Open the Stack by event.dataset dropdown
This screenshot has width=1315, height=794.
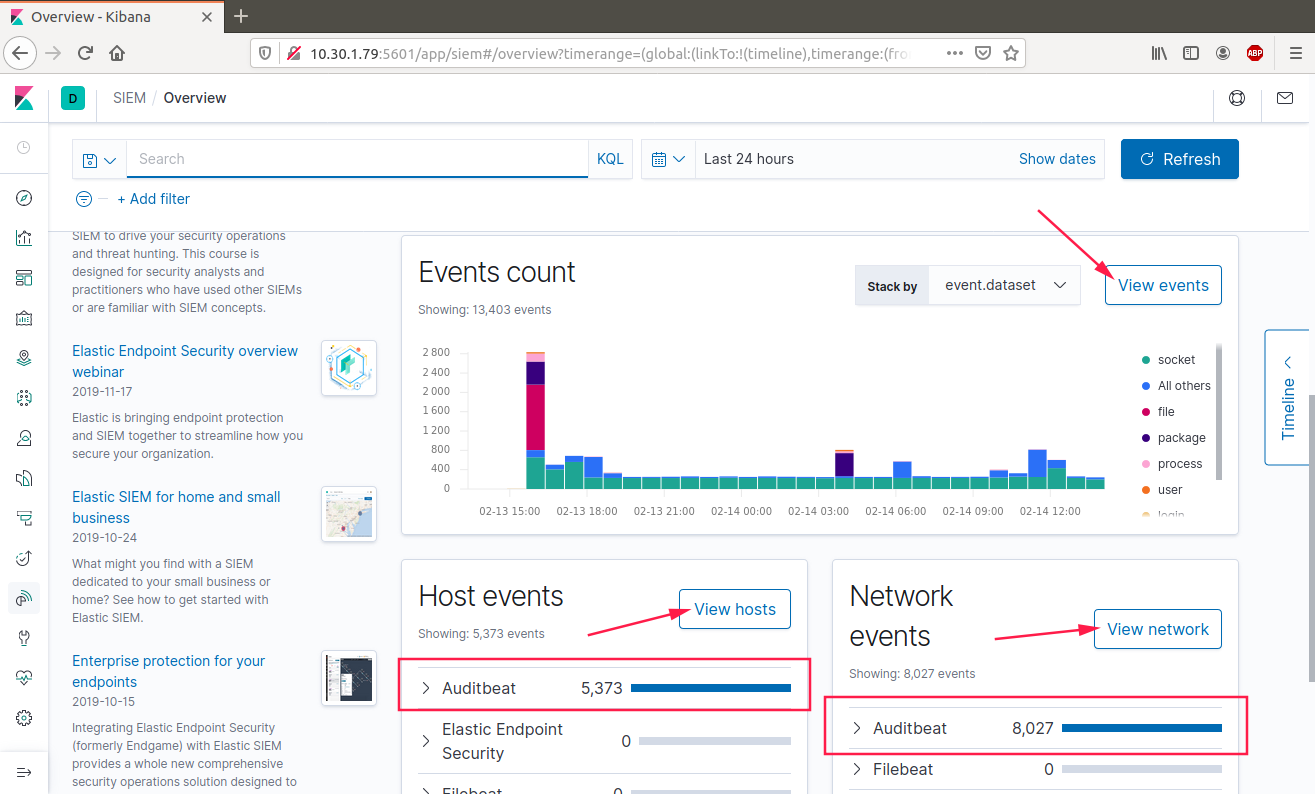[1004, 285]
